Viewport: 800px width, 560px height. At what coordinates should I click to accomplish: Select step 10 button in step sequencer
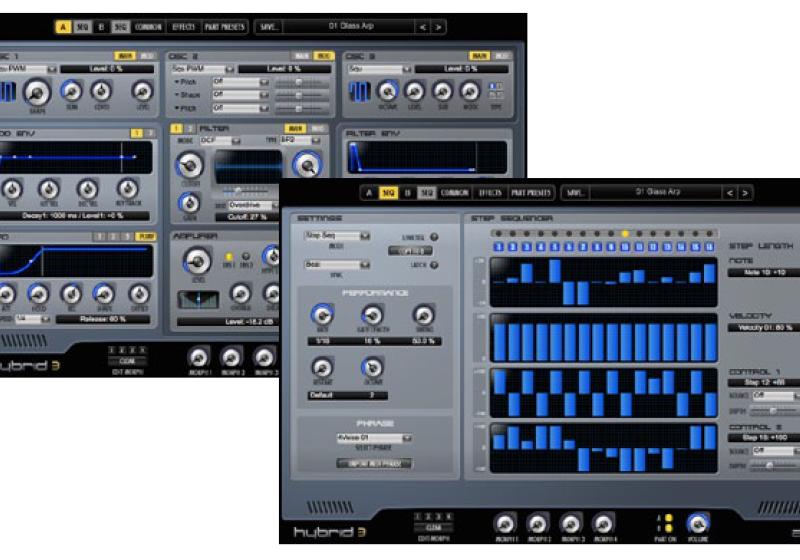click(x=625, y=247)
